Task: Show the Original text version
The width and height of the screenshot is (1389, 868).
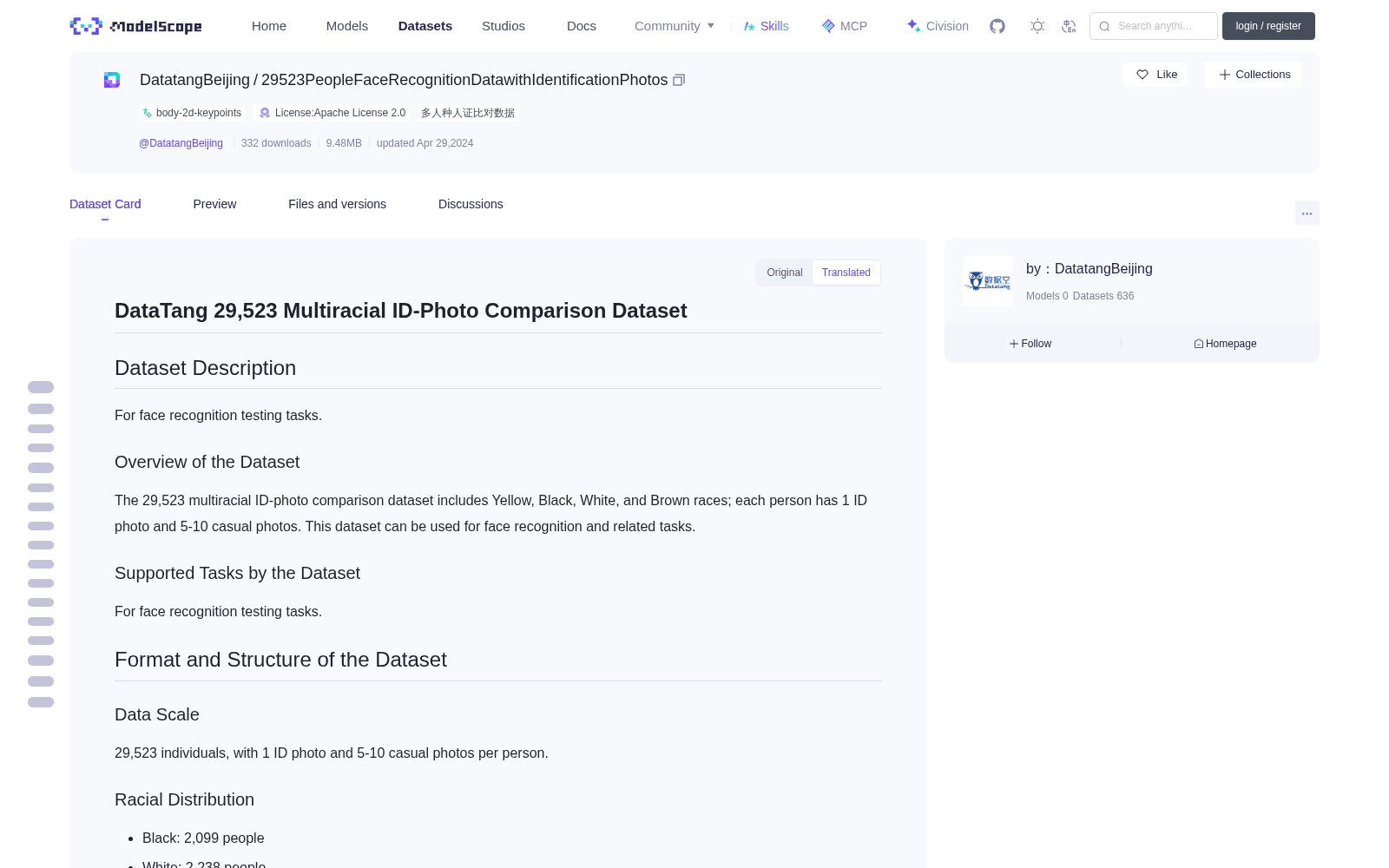Action: point(785,273)
